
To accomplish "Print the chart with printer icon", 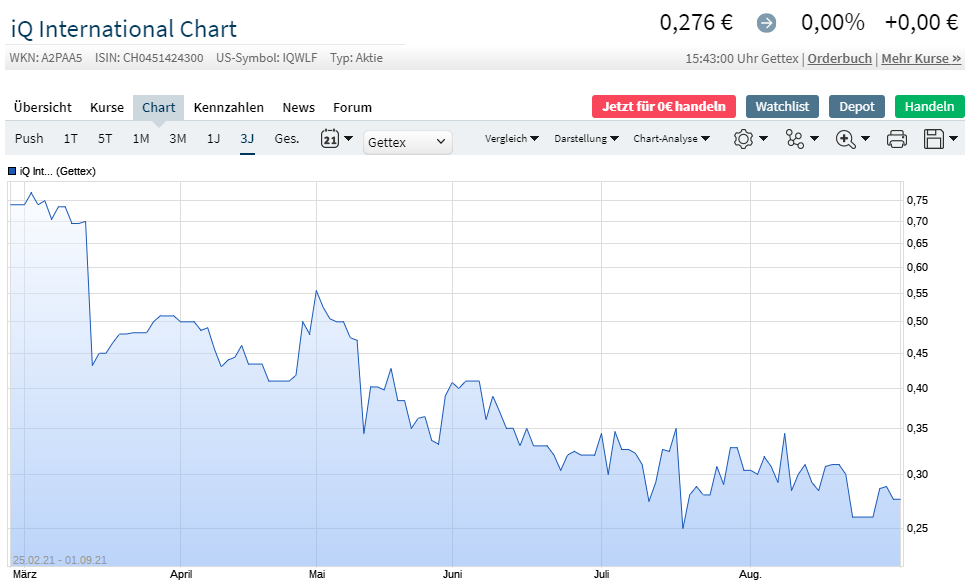I will tap(897, 140).
